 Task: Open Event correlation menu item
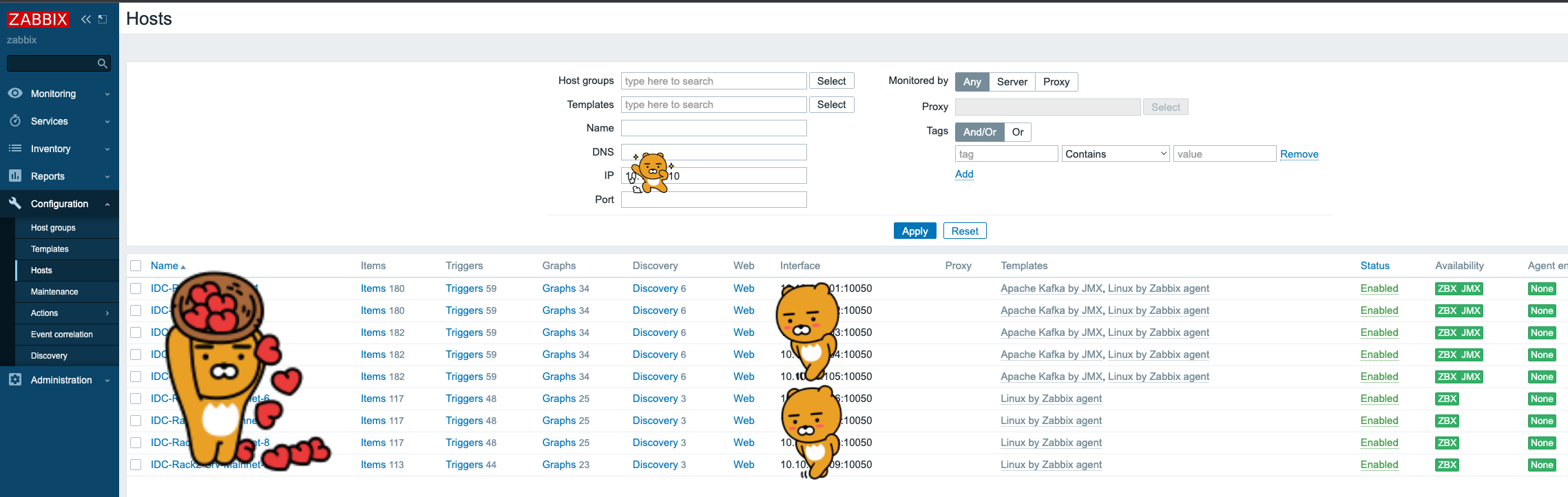tap(61, 335)
